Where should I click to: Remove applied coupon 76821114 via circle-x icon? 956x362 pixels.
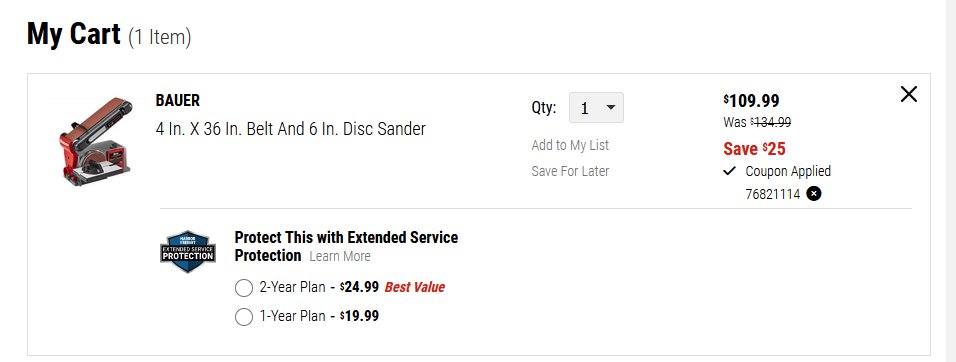(x=814, y=194)
